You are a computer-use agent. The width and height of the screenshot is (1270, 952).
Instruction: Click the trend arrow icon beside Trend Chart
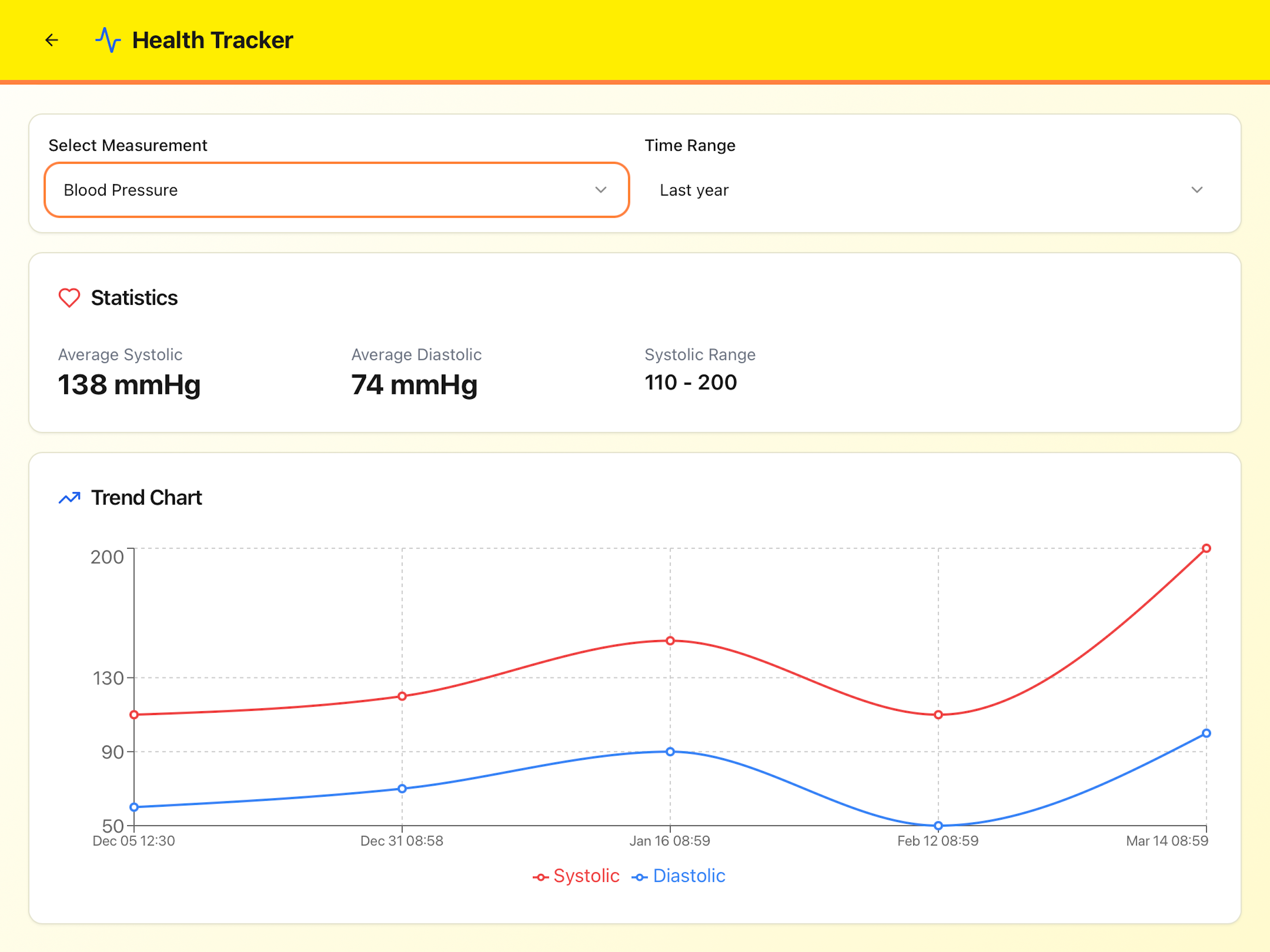70,498
